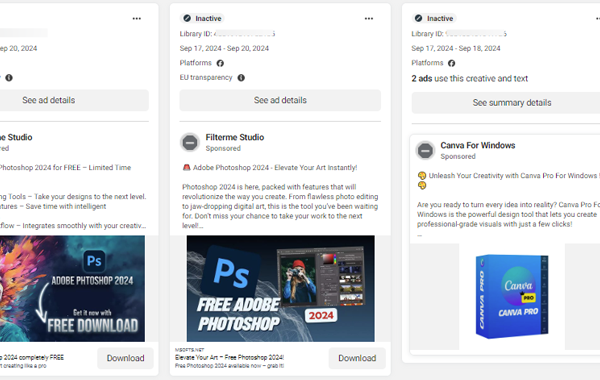Image resolution: width=600 pixels, height=380 pixels.
Task: Click Download under the Free Download Photoshop ad
Action: [x=126, y=358]
